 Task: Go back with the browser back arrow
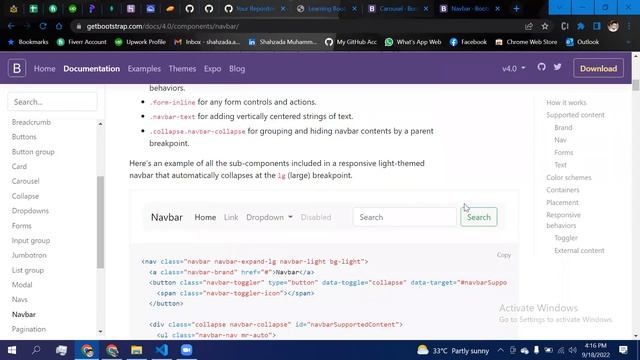[x=11, y=26]
